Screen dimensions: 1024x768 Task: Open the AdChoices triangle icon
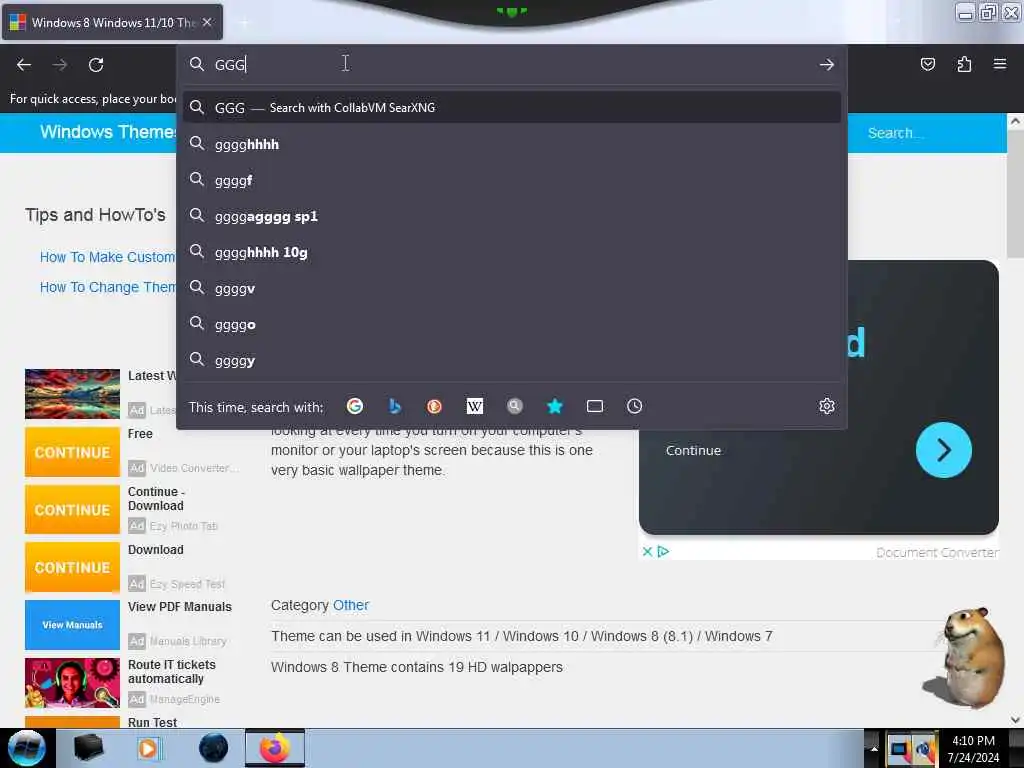tap(663, 552)
